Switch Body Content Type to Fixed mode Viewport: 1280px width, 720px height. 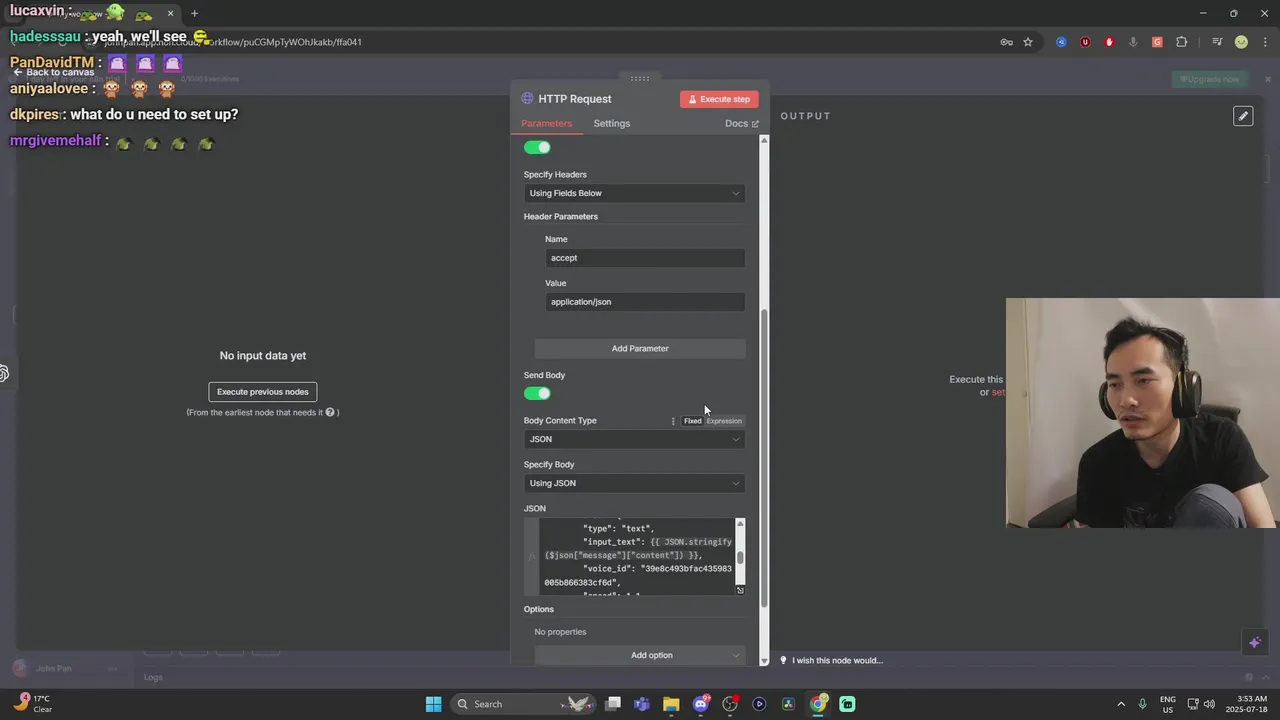(x=692, y=421)
